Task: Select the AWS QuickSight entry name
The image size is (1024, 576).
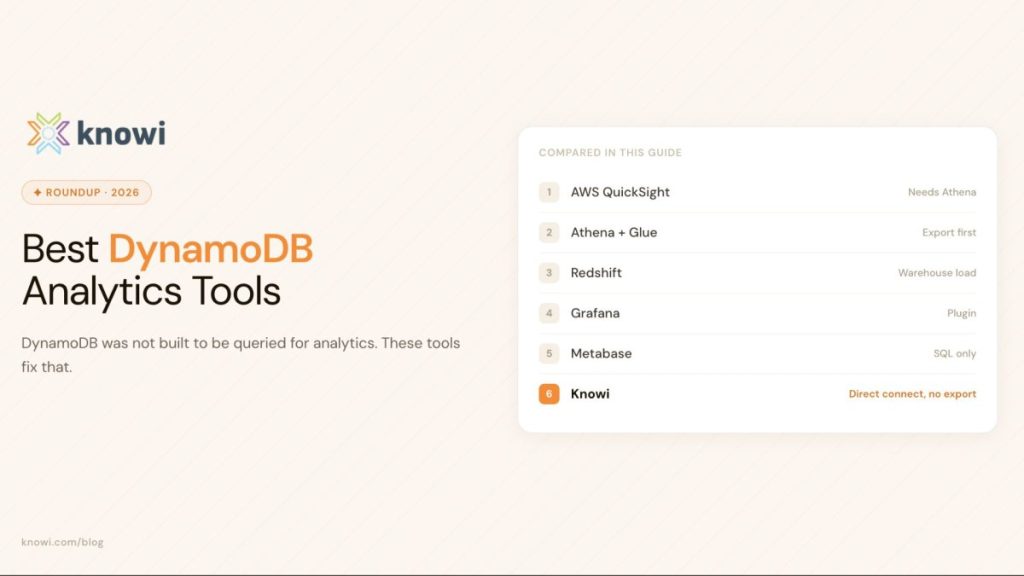Action: pos(620,192)
